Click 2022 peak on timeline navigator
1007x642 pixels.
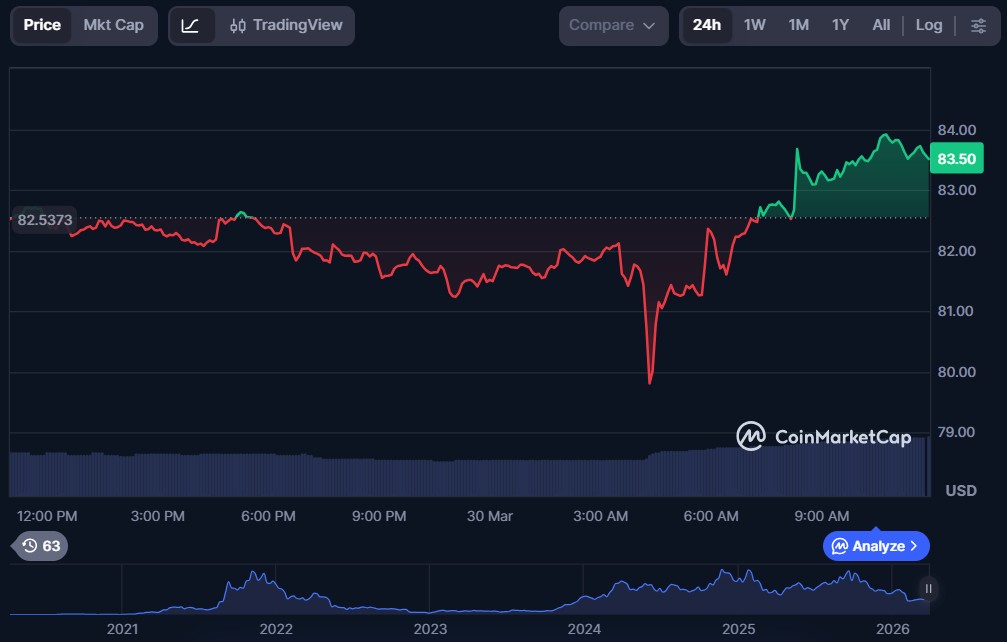[x=259, y=577]
